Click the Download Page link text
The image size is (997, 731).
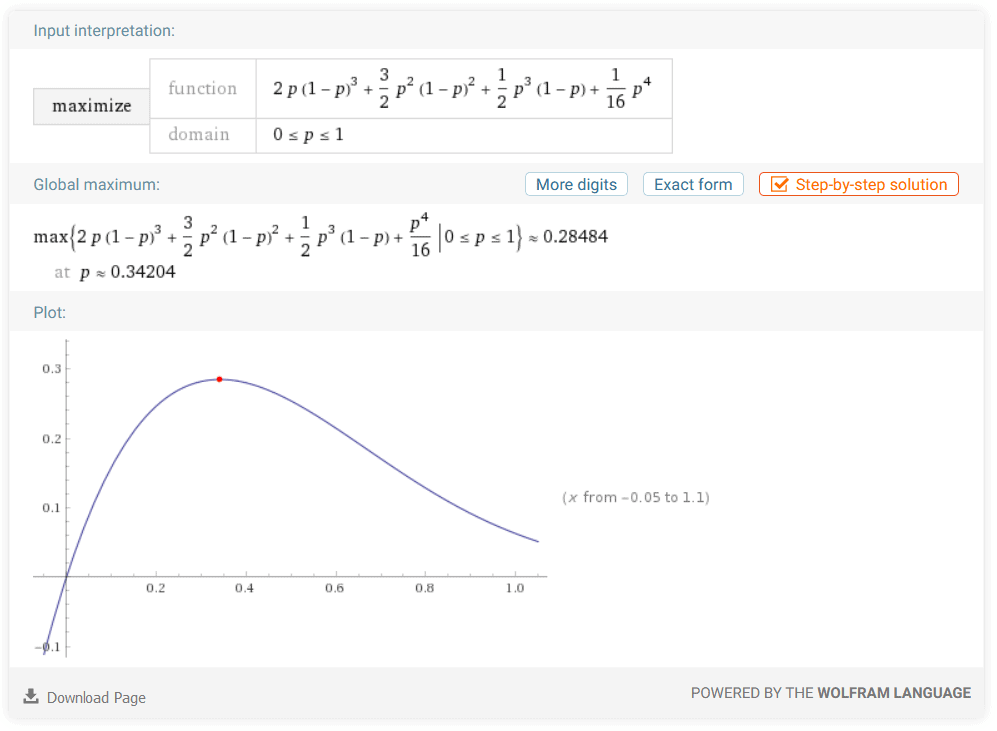click(96, 698)
